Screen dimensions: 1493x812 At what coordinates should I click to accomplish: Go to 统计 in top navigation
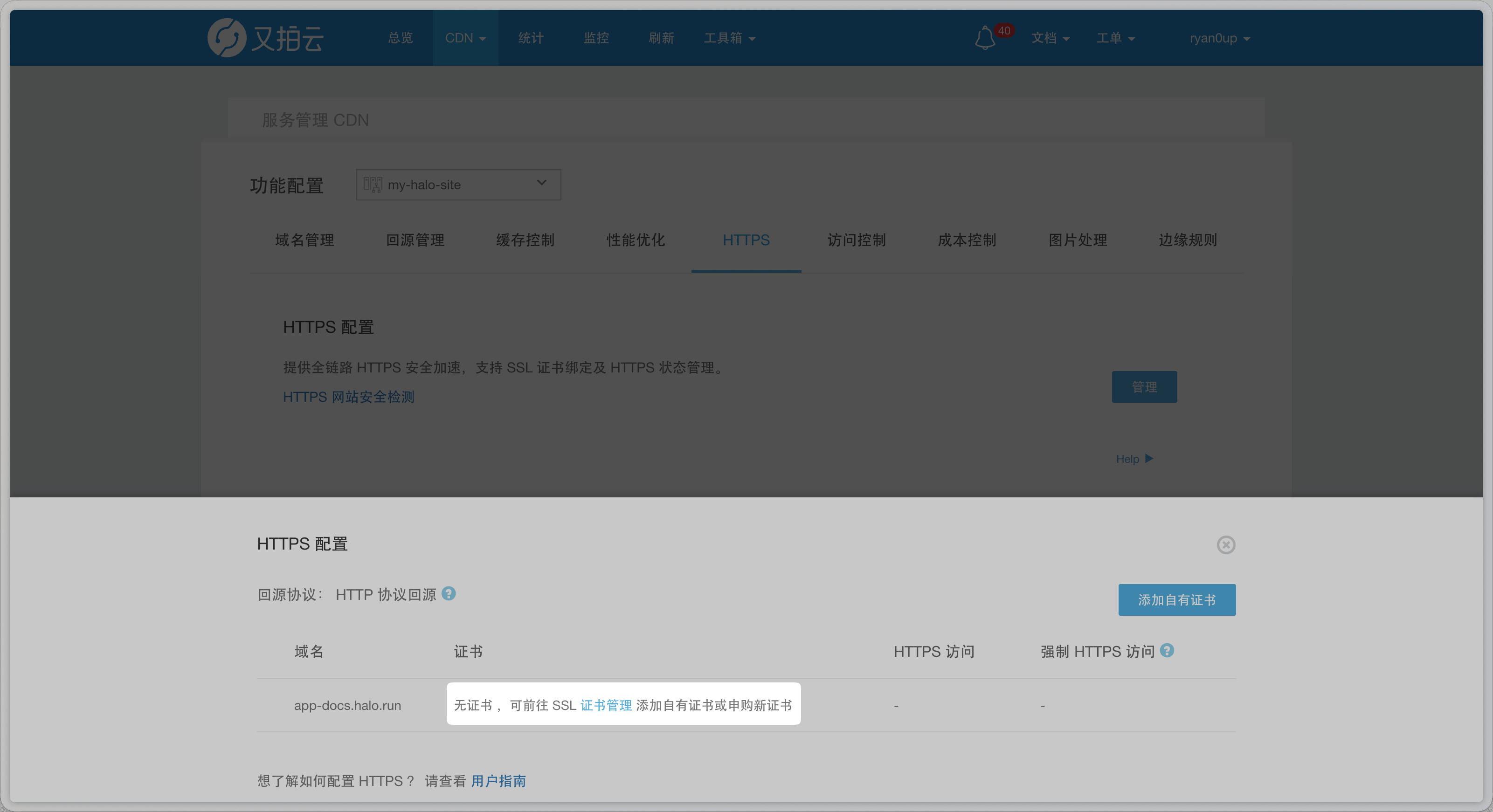[530, 38]
